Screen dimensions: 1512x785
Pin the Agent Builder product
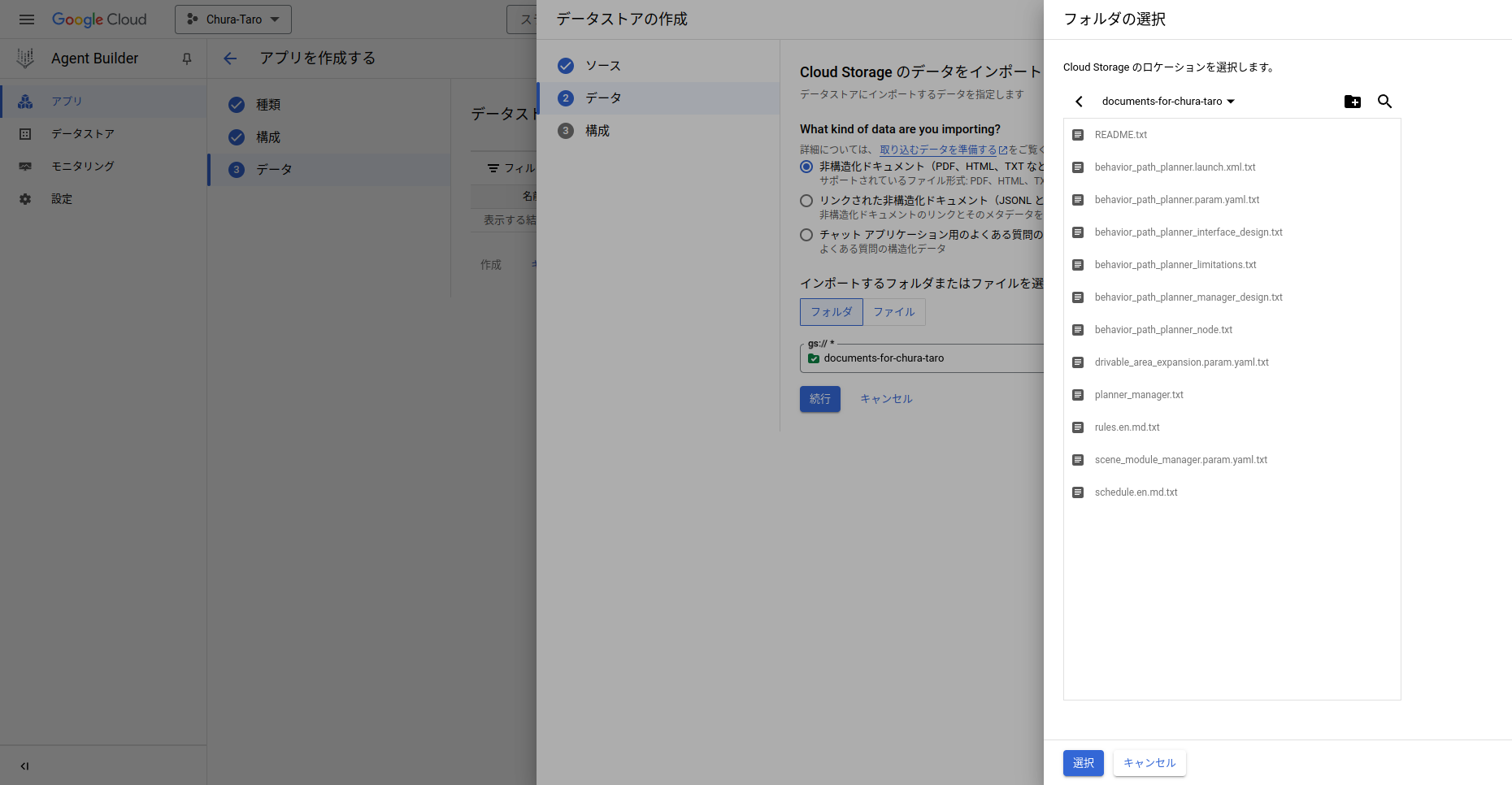point(187,59)
